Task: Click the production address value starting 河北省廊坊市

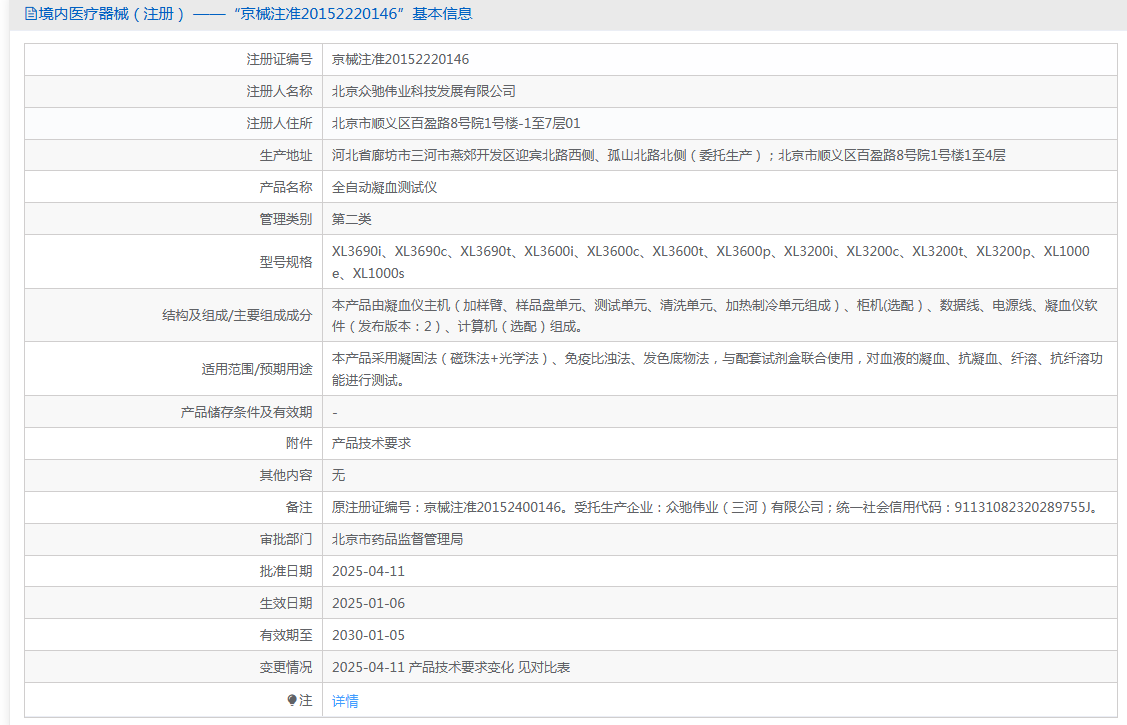Action: tap(668, 155)
